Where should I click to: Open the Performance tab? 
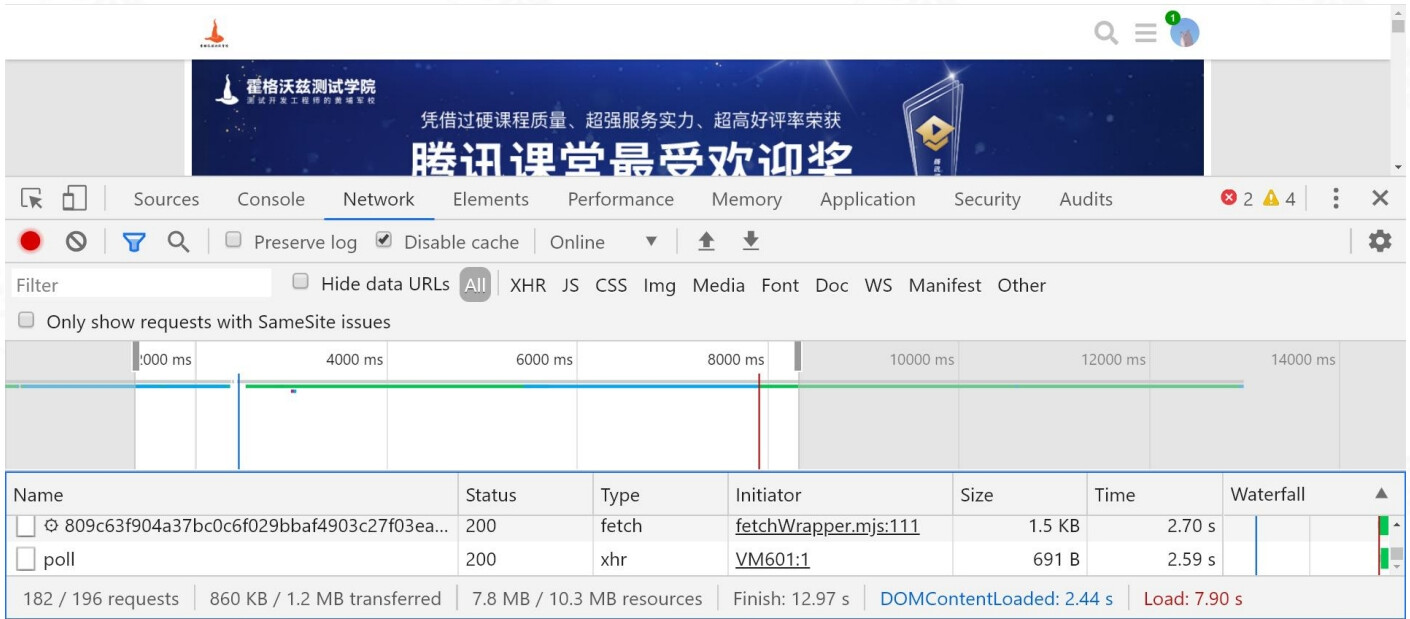(x=621, y=199)
